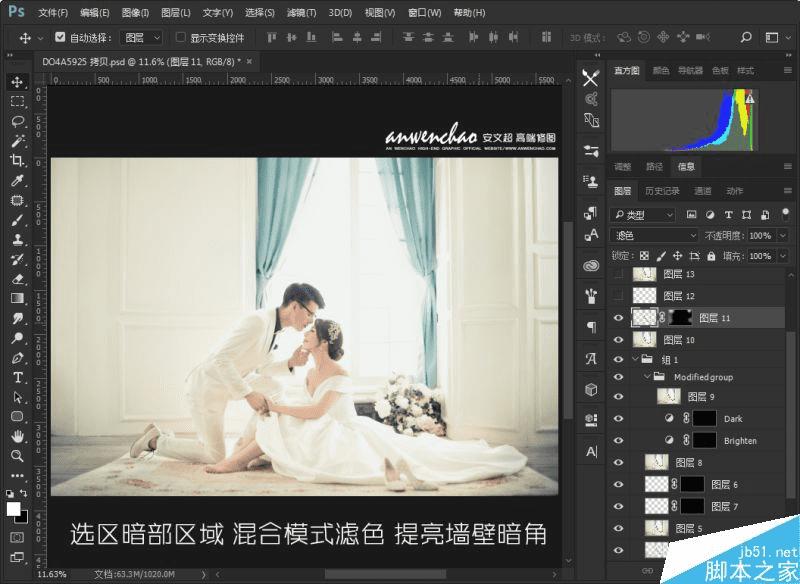
Task: Show 图层 13 via its visibility box
Action: tap(618, 274)
